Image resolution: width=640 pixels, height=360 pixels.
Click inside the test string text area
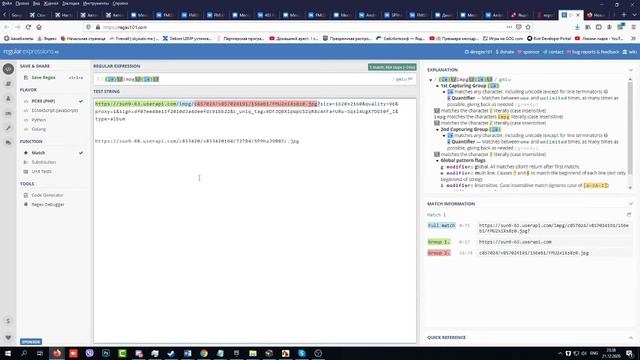(255, 220)
